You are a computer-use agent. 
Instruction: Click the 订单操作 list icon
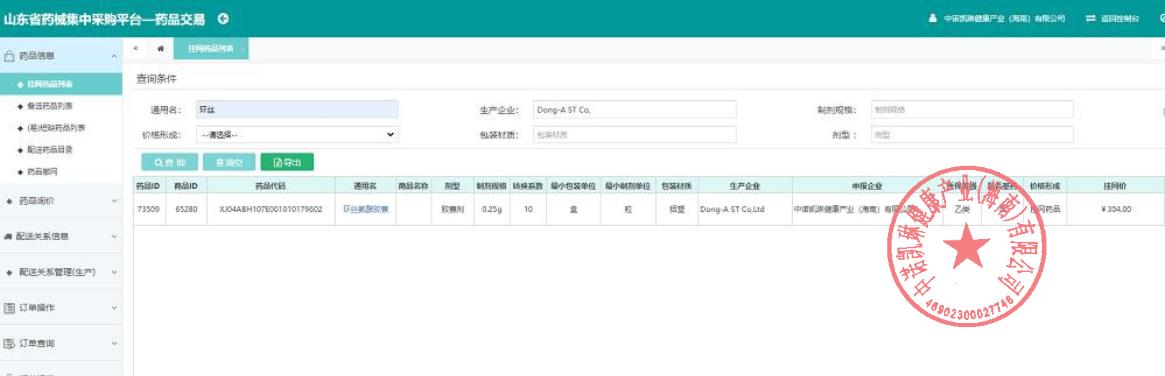[10, 308]
